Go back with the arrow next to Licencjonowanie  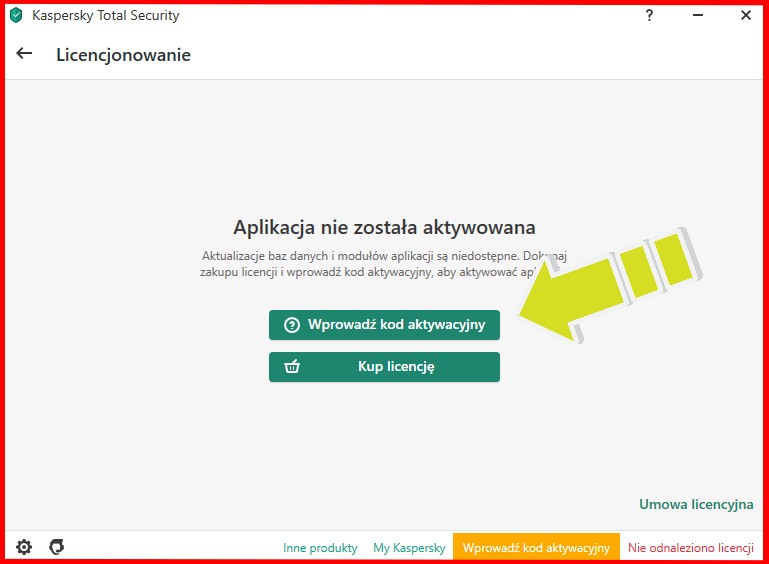24,53
